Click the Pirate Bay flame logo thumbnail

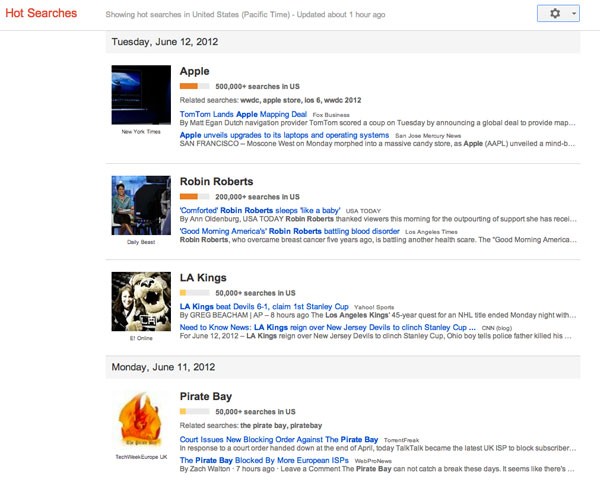point(141,420)
